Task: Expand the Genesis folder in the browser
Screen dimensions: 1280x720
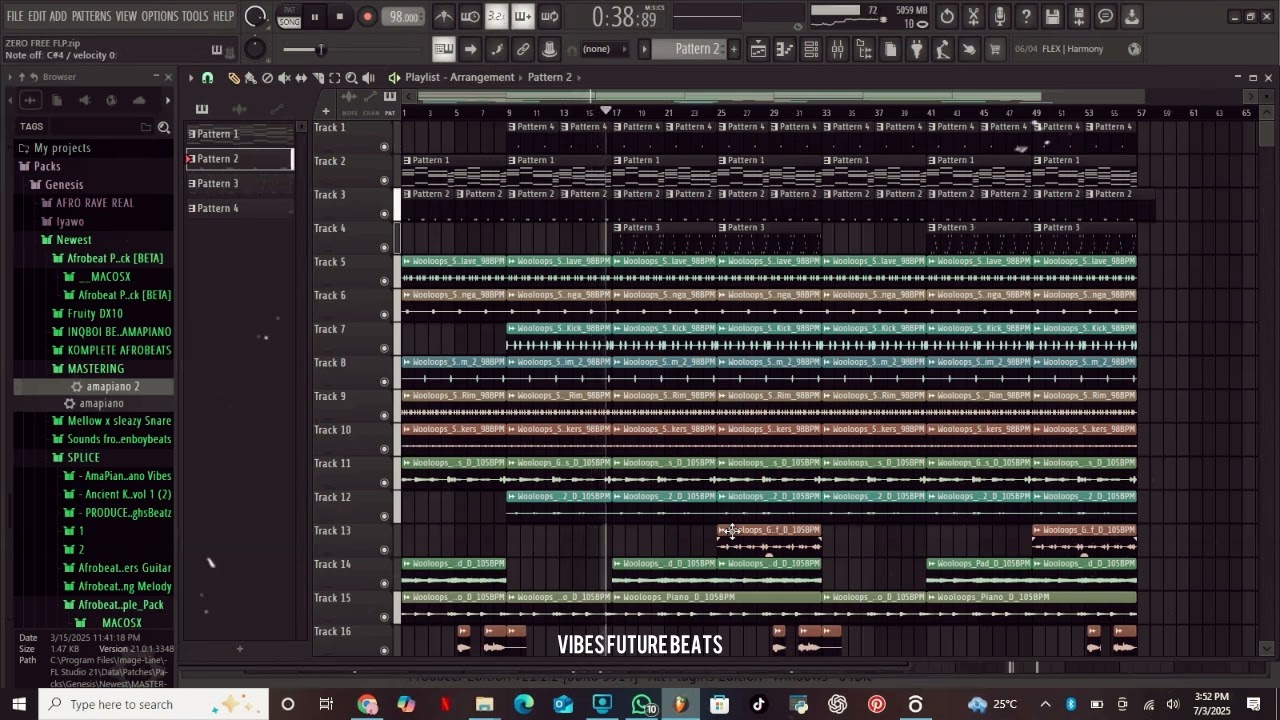Action: 64,185
